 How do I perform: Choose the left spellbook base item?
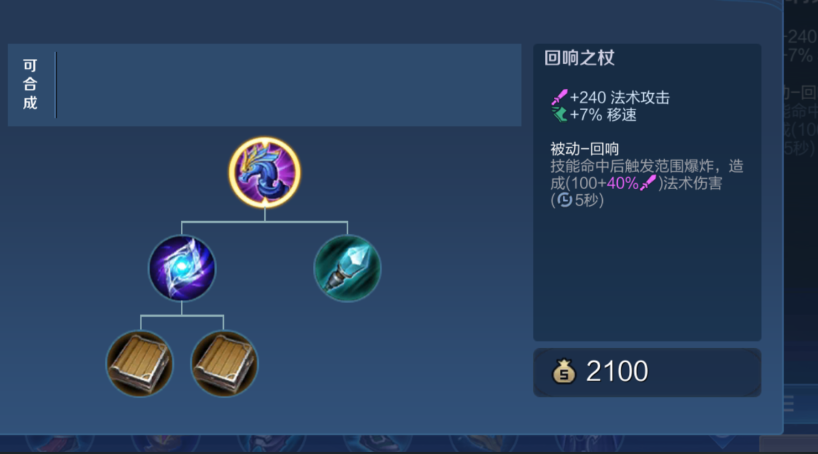(x=140, y=364)
